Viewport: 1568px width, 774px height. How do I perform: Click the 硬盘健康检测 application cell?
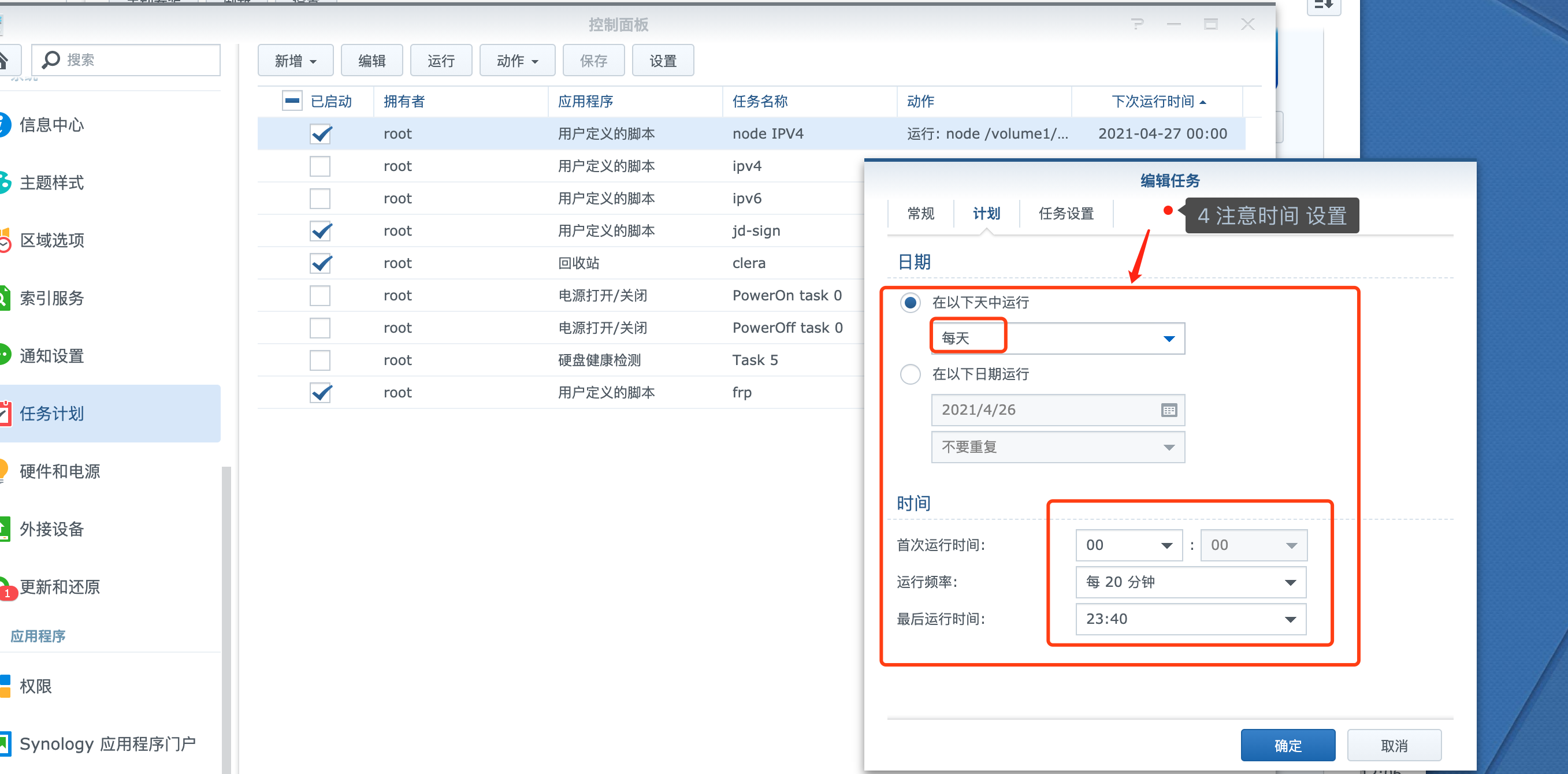tap(599, 360)
